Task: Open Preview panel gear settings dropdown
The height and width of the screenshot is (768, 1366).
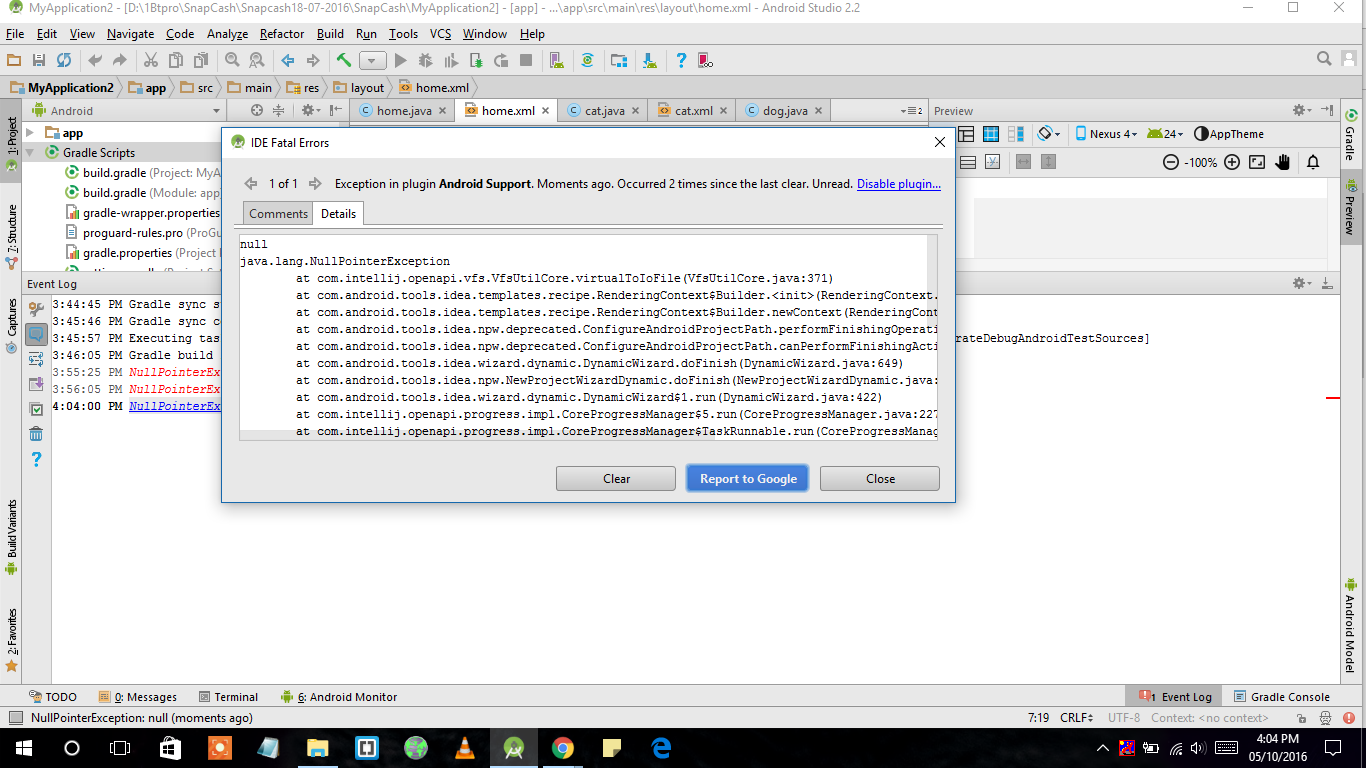Action: click(1302, 110)
